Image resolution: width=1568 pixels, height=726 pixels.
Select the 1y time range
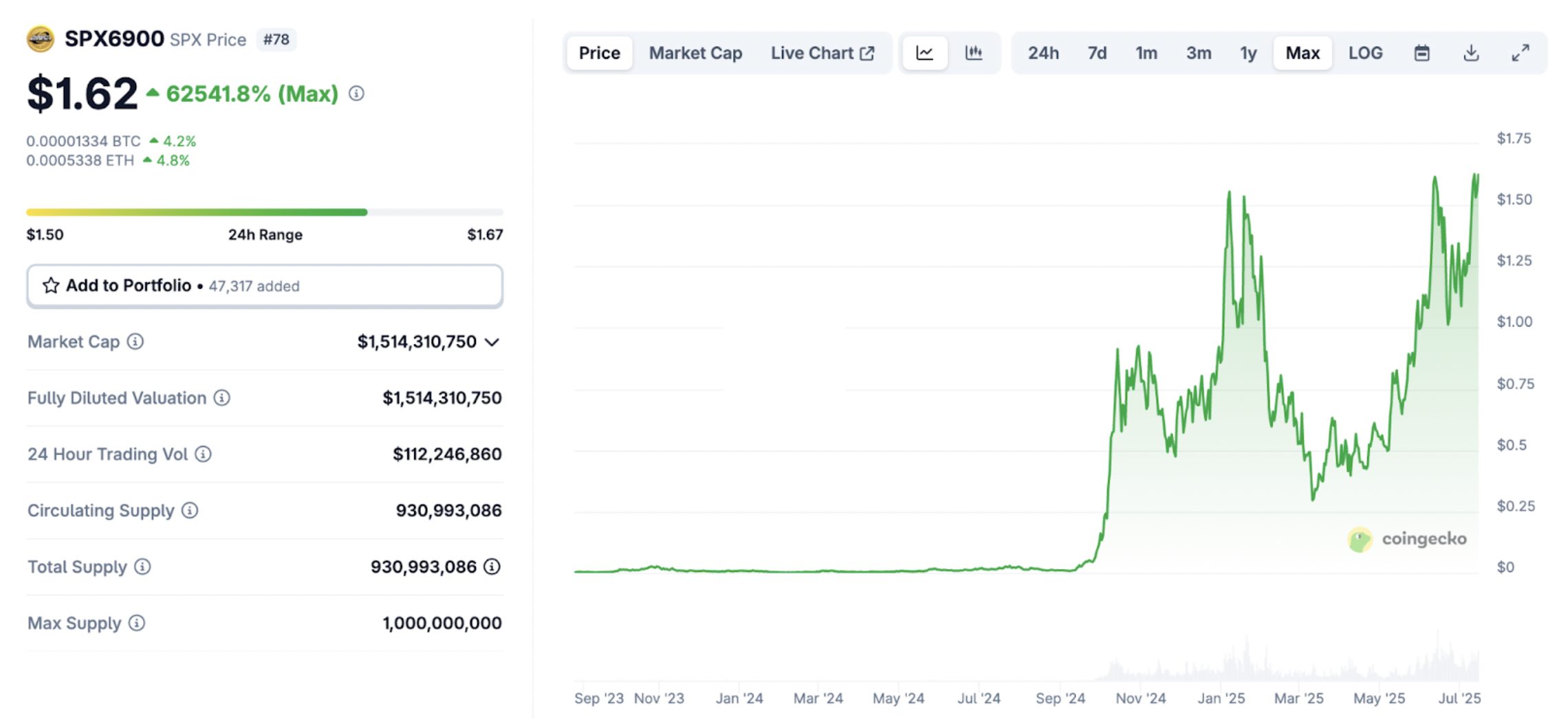[1248, 53]
